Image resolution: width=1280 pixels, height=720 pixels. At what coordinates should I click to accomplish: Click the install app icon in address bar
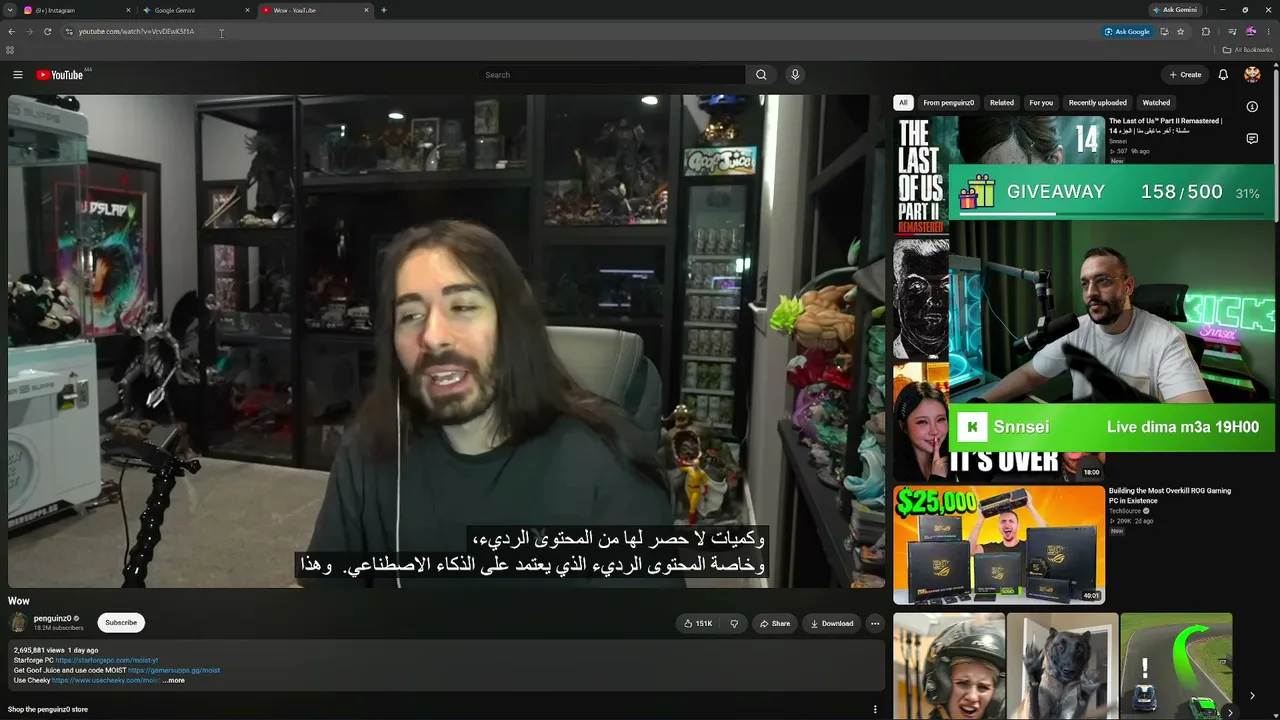pos(1164,32)
